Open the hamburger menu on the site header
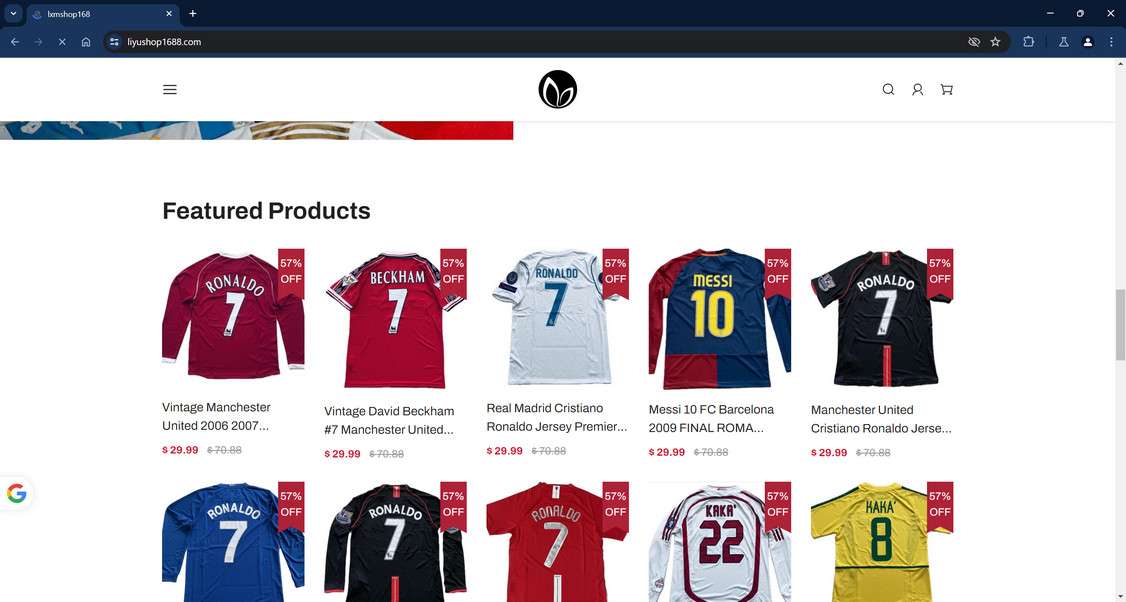 point(169,90)
